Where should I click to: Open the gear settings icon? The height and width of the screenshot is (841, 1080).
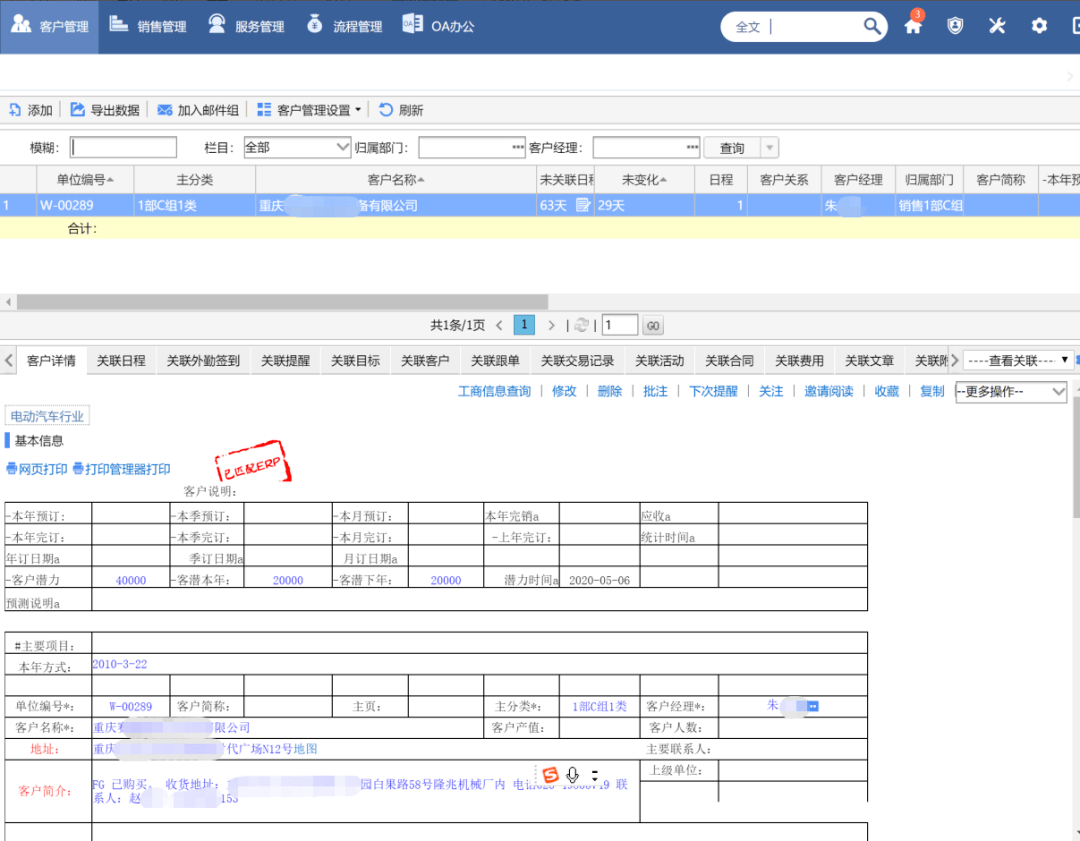1039,26
